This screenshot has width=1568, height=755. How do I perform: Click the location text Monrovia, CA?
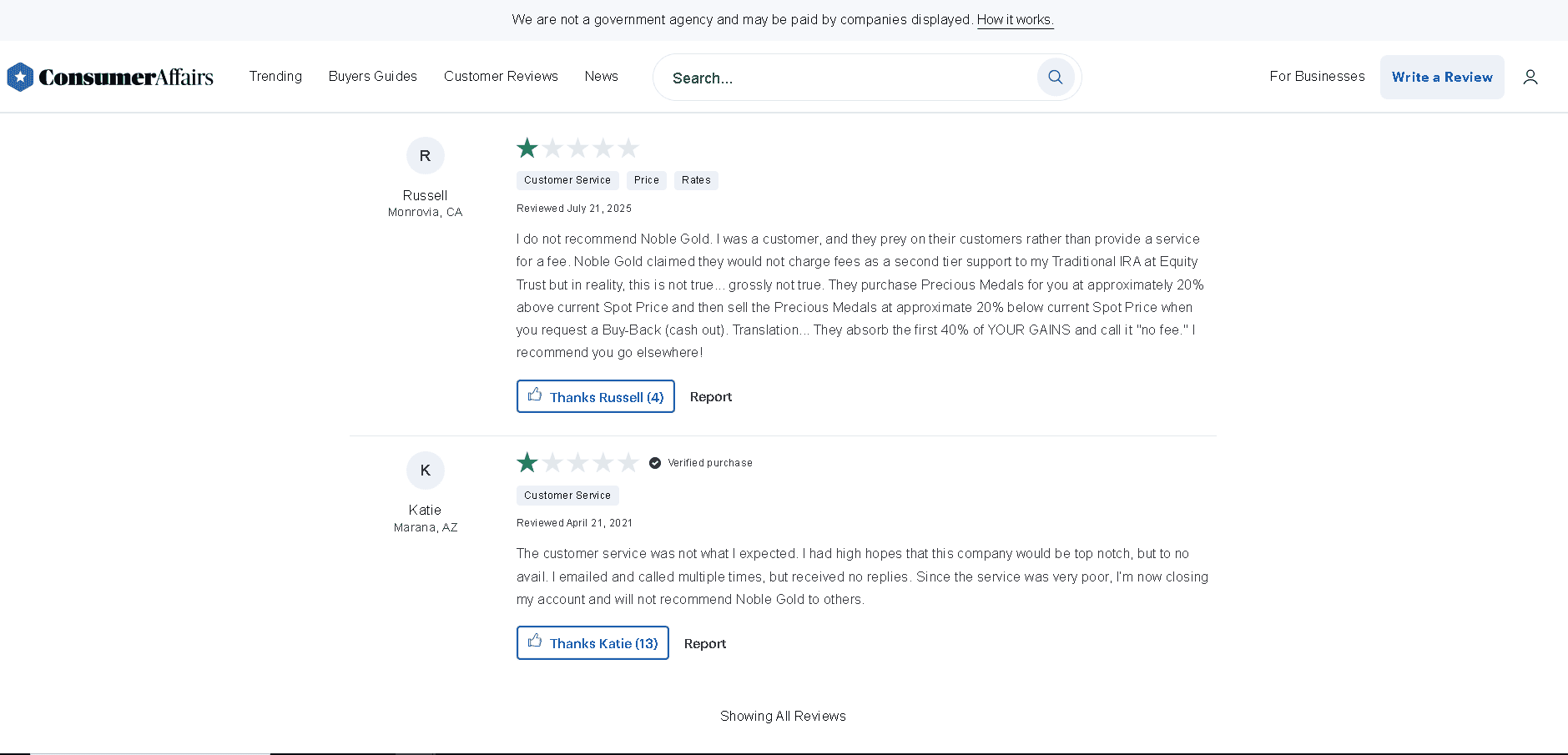click(x=426, y=212)
